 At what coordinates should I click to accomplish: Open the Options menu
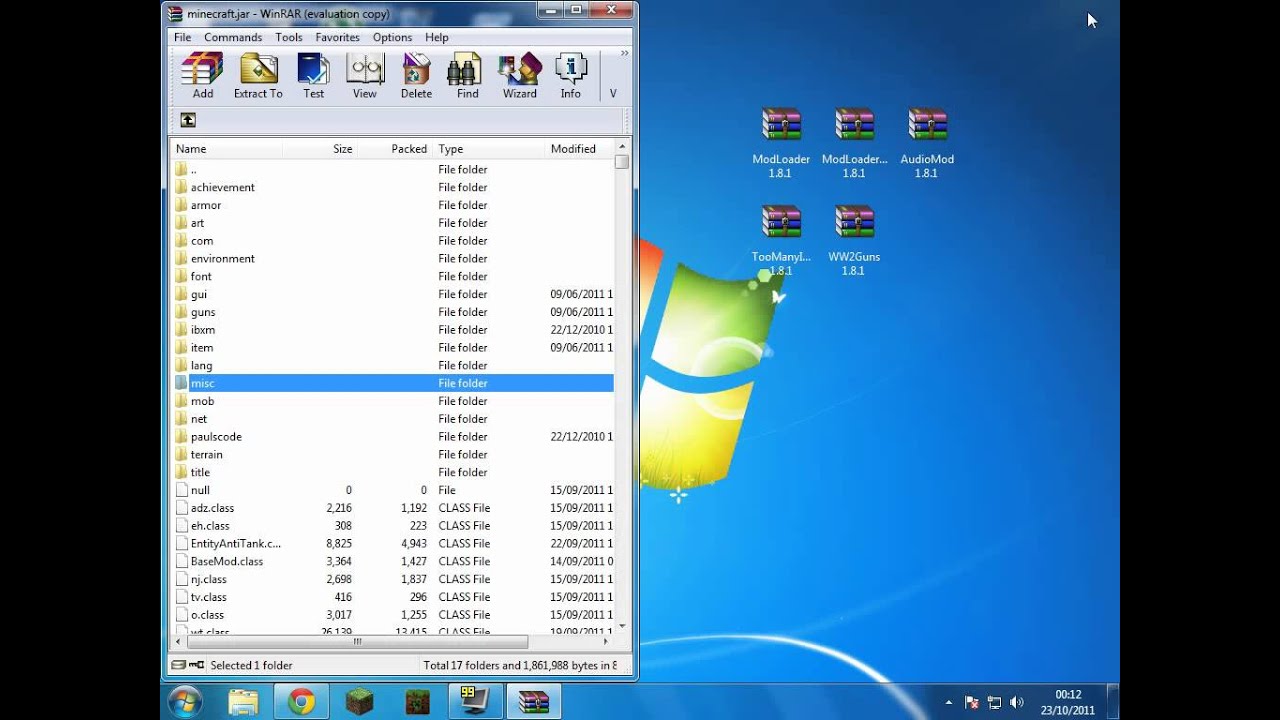click(393, 37)
